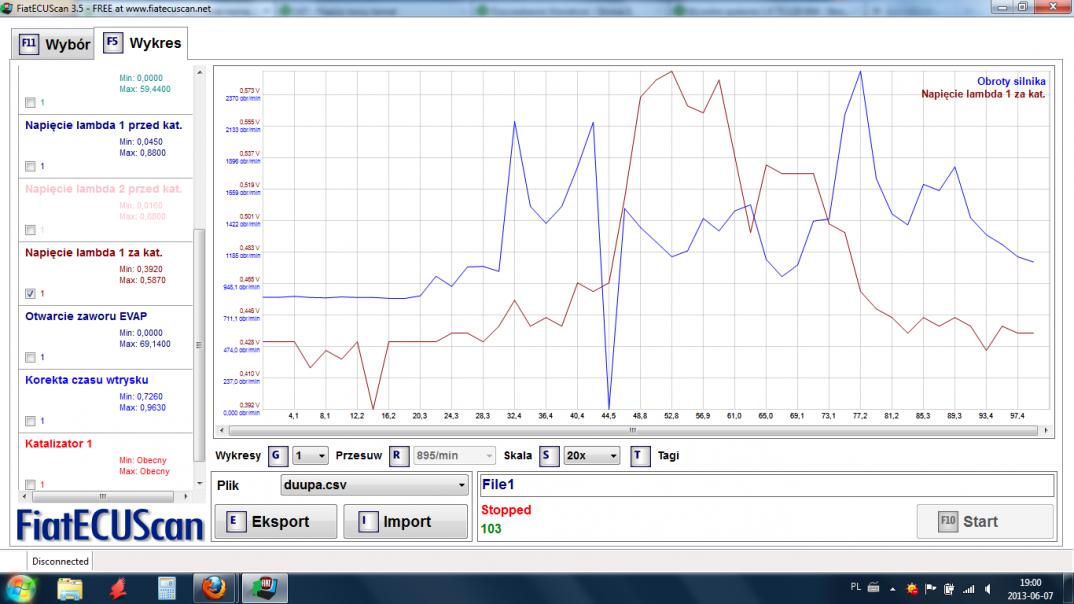Click the T Tagi shortcut icon
Viewport: 1074px width, 604px height.
coord(639,455)
